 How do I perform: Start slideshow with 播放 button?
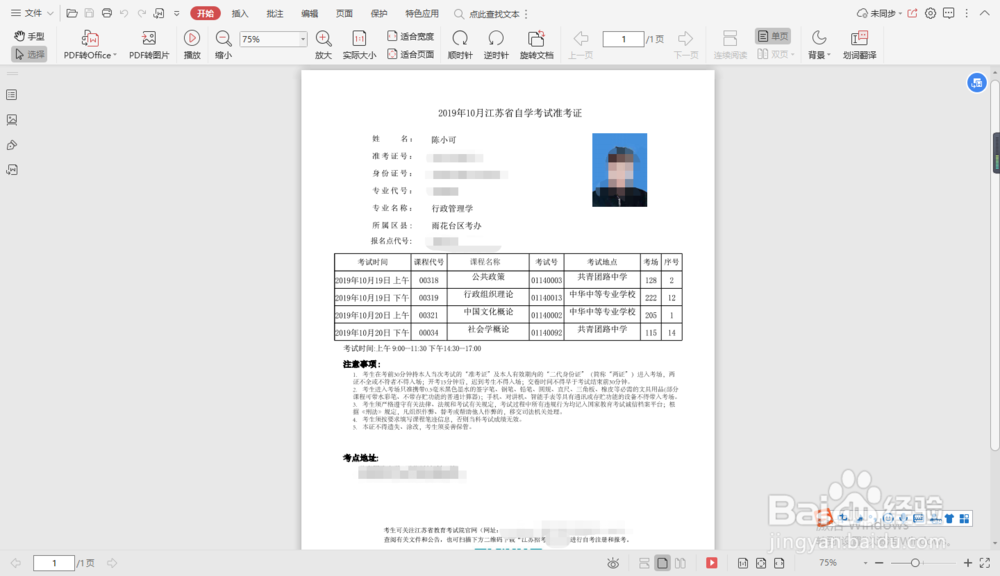(x=192, y=45)
